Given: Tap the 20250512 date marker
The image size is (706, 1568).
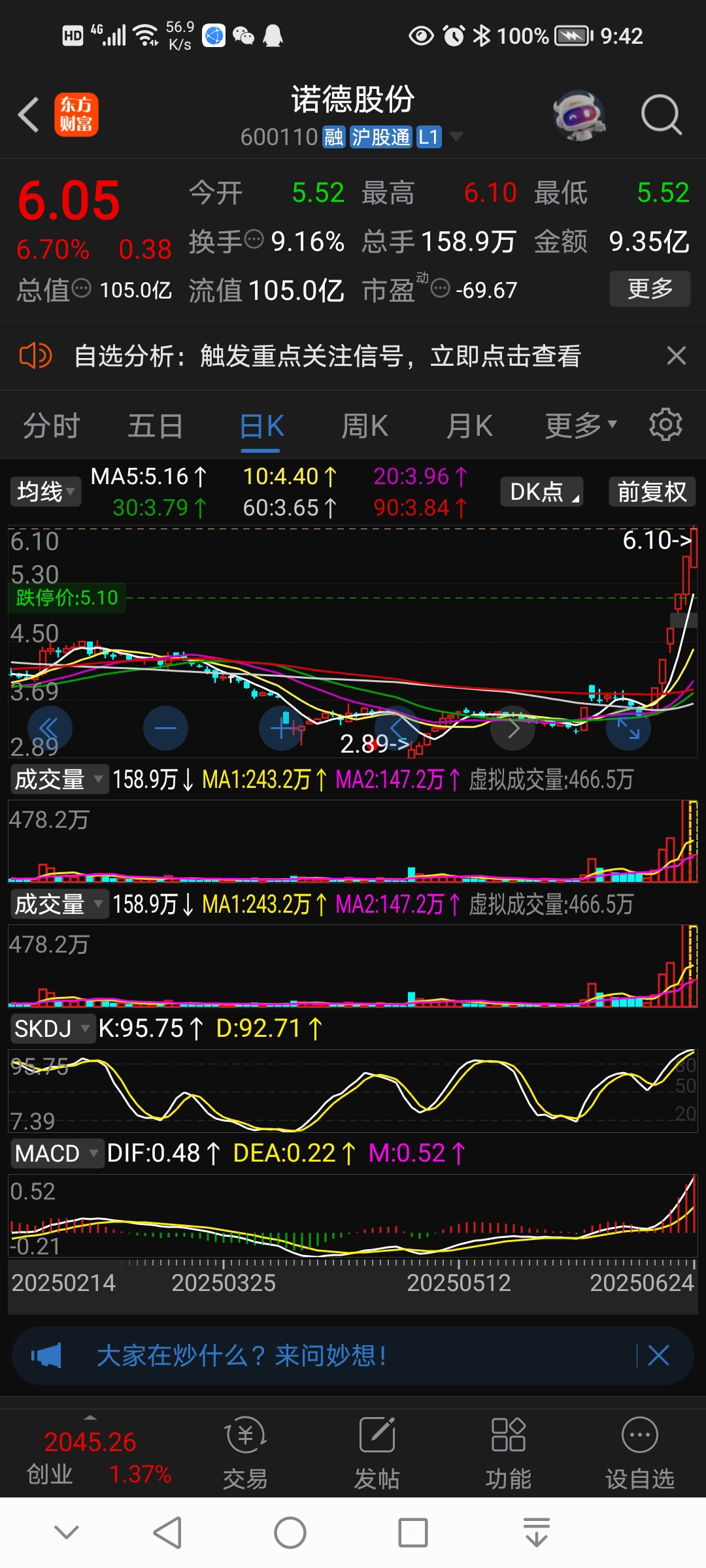Looking at the screenshot, I should pos(459,1282).
